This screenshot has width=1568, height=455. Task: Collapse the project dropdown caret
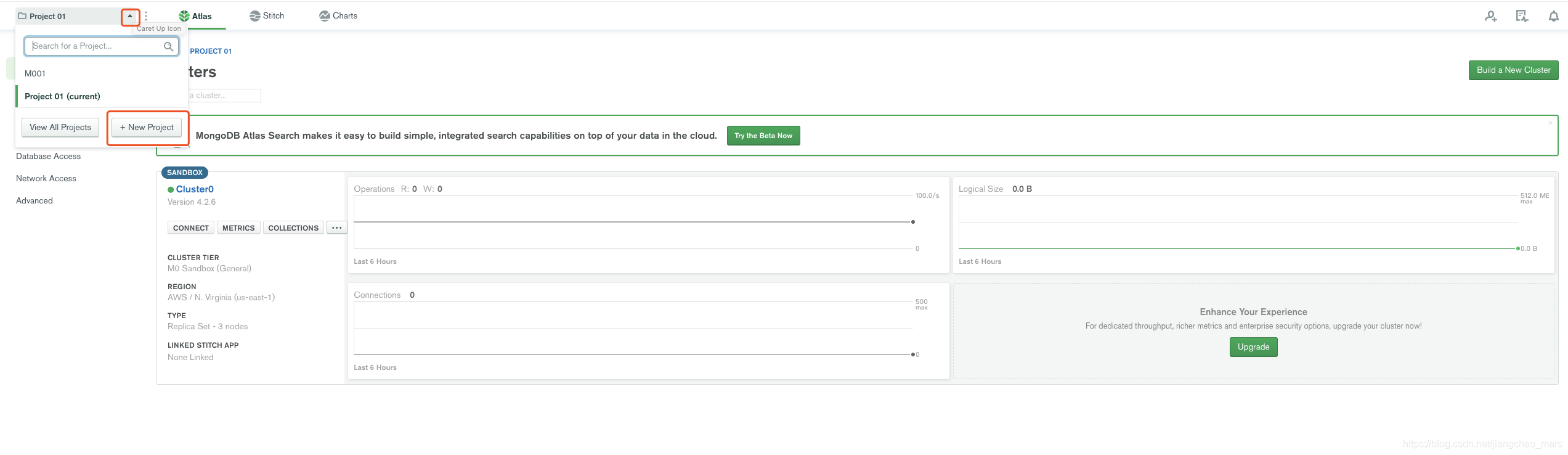click(130, 16)
